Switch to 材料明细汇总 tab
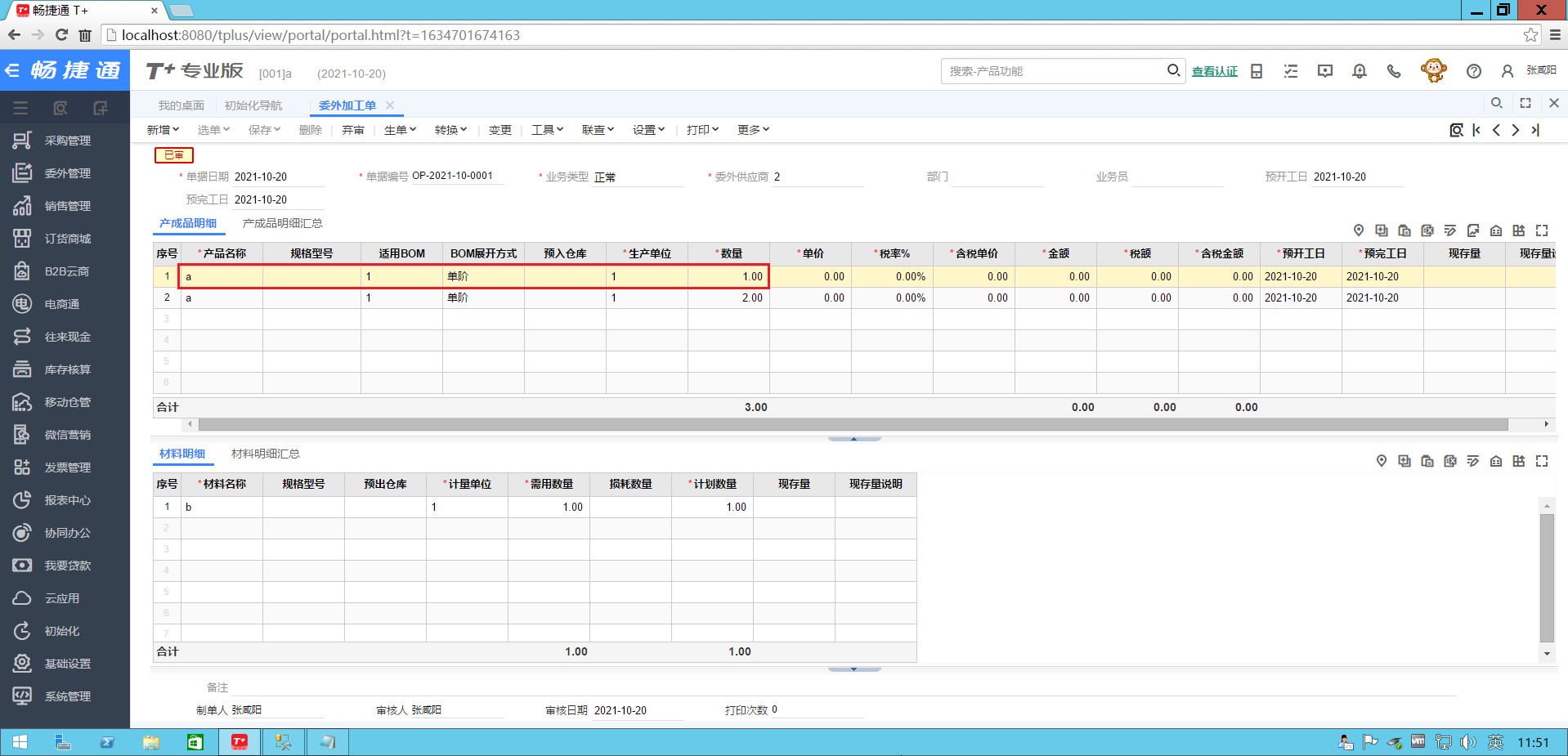This screenshot has height=756, width=1568. click(x=266, y=454)
